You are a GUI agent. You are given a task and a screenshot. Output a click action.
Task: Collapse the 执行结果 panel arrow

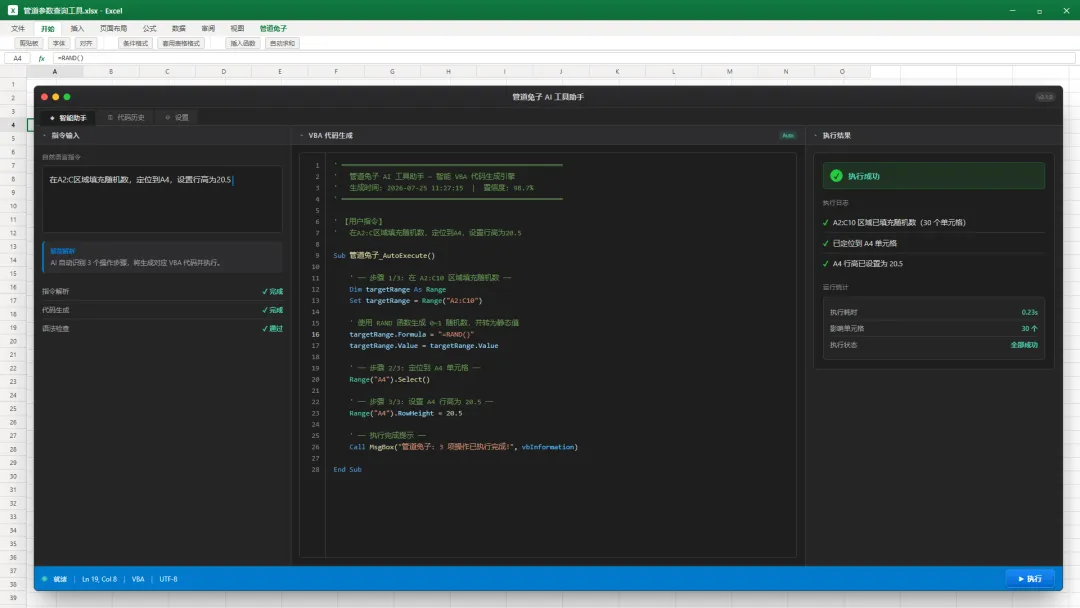point(816,136)
